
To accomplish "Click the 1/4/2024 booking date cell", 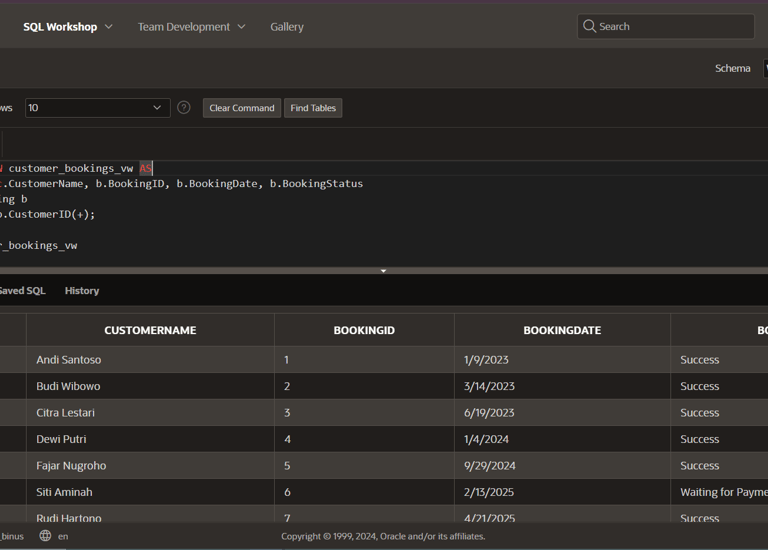I will (562, 439).
